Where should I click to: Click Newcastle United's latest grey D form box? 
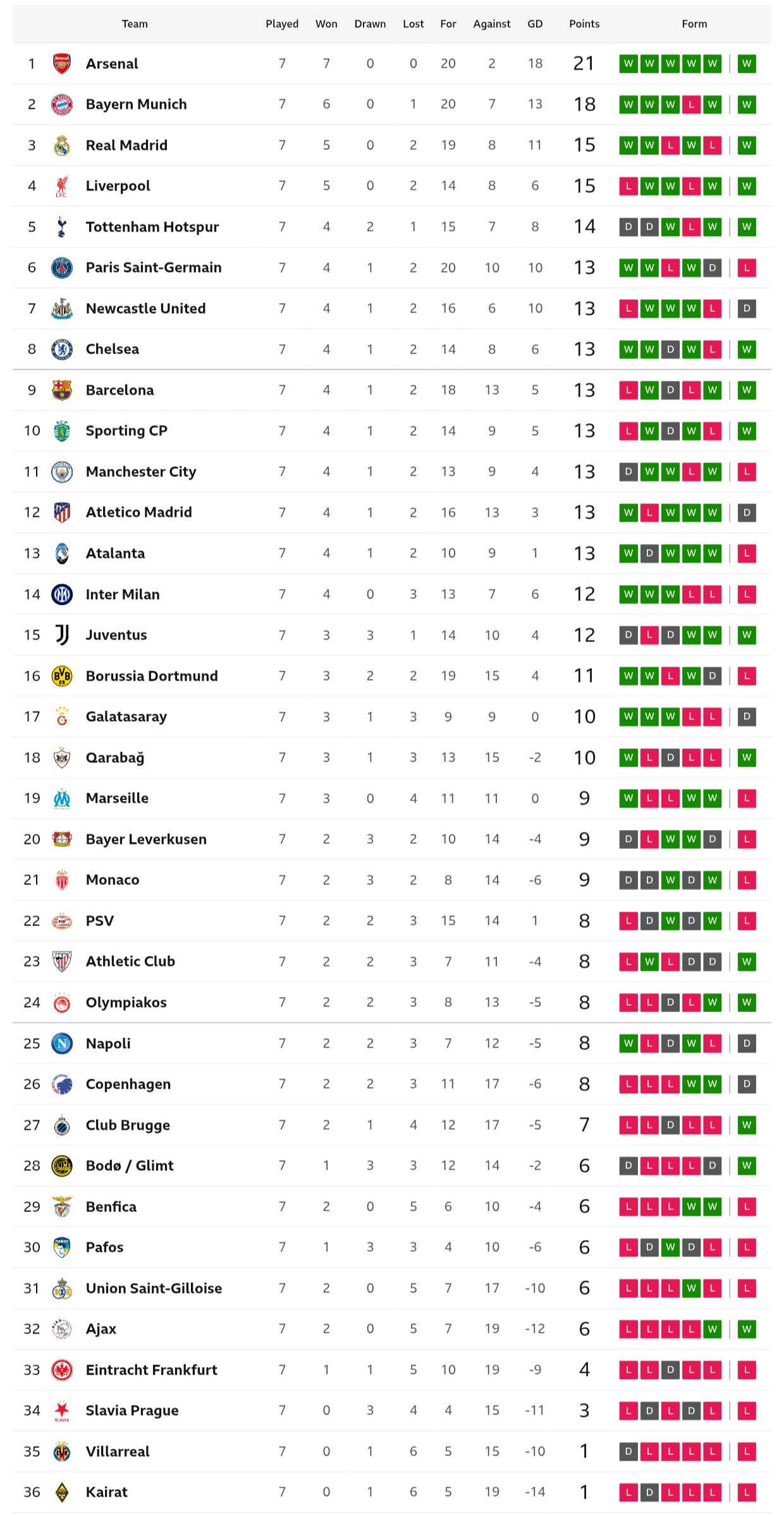[747, 308]
